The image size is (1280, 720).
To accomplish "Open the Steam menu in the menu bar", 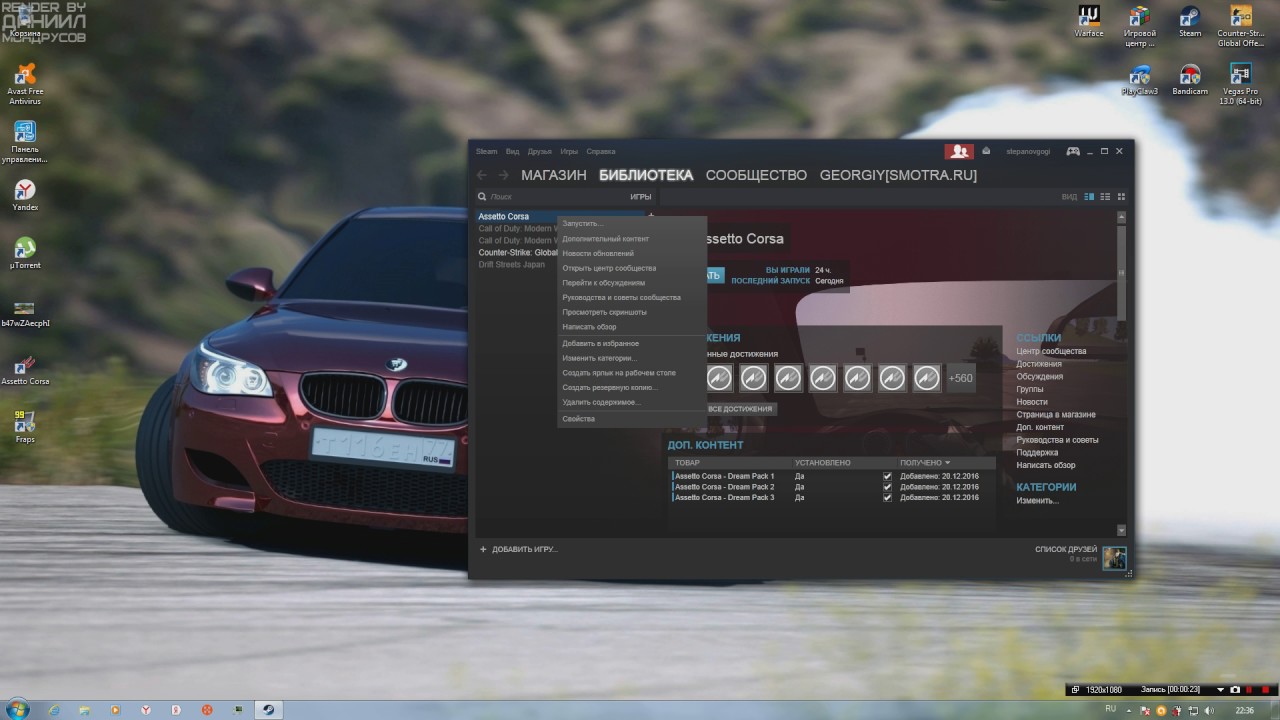I will [x=486, y=152].
